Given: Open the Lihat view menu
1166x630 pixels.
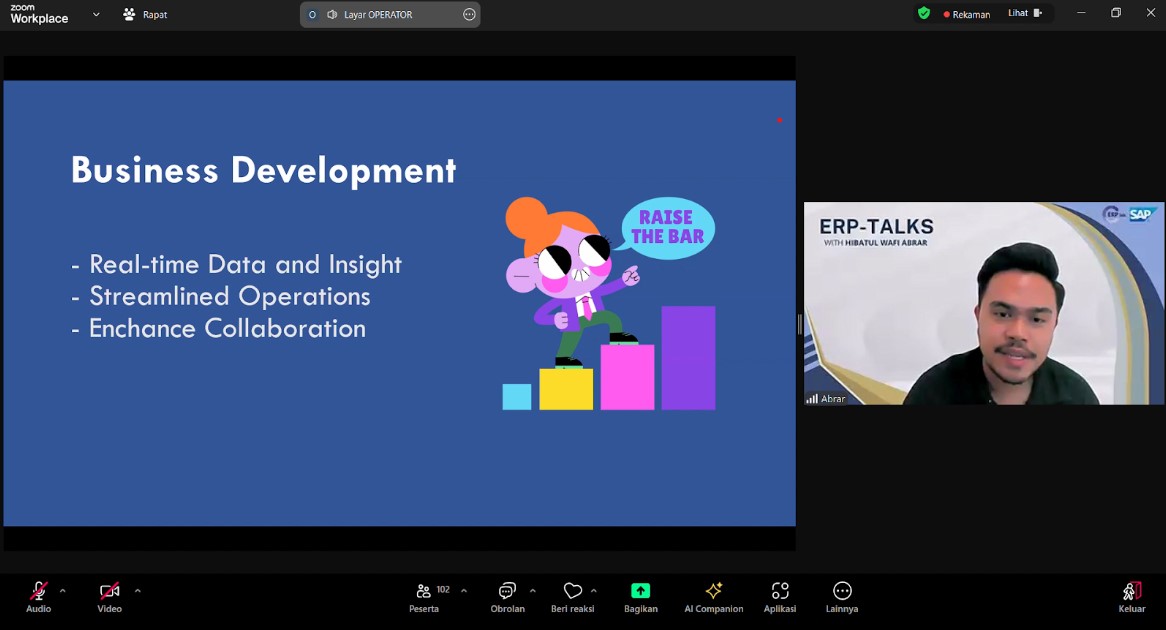Looking at the screenshot, I should coord(1024,14).
